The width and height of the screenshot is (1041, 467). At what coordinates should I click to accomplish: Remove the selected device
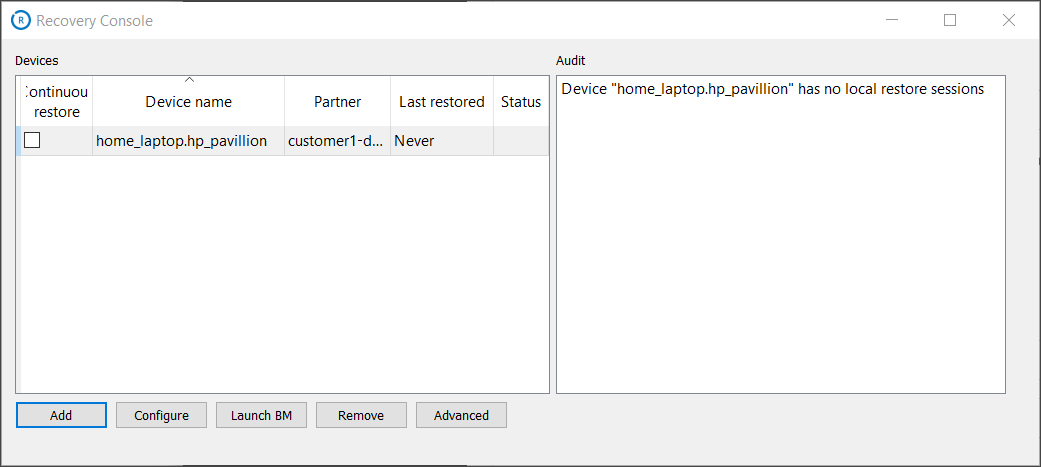click(361, 415)
